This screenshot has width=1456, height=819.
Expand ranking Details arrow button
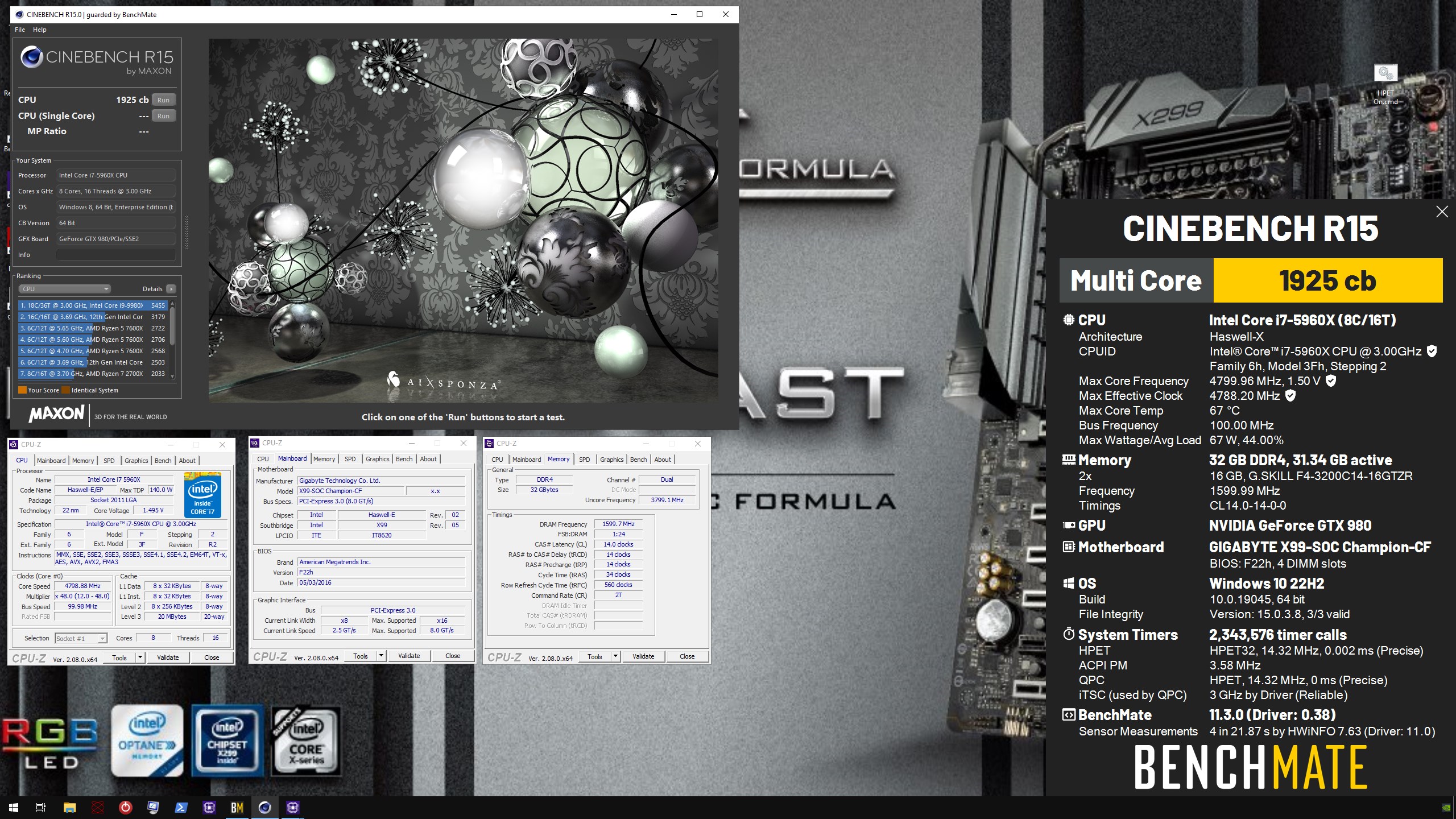tap(171, 289)
